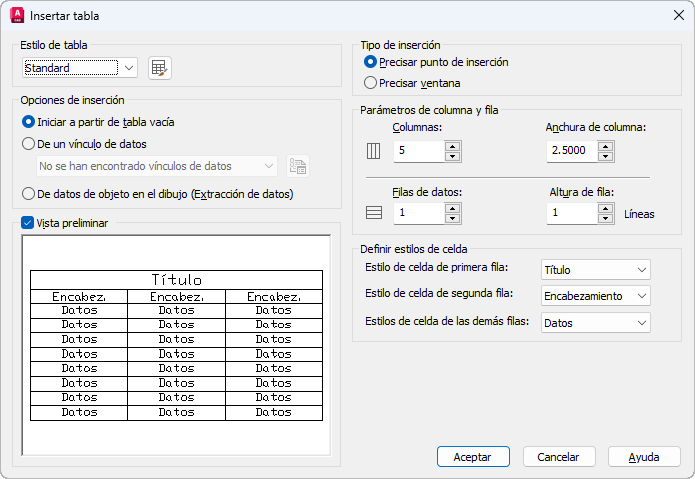Increase the Columnas count with up arrow
This screenshot has height=479, width=695.
click(x=452, y=145)
